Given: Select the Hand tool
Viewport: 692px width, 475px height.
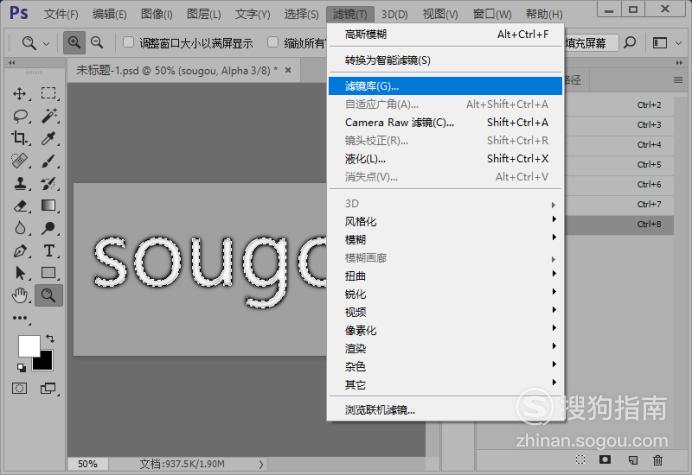Looking at the screenshot, I should (19, 295).
